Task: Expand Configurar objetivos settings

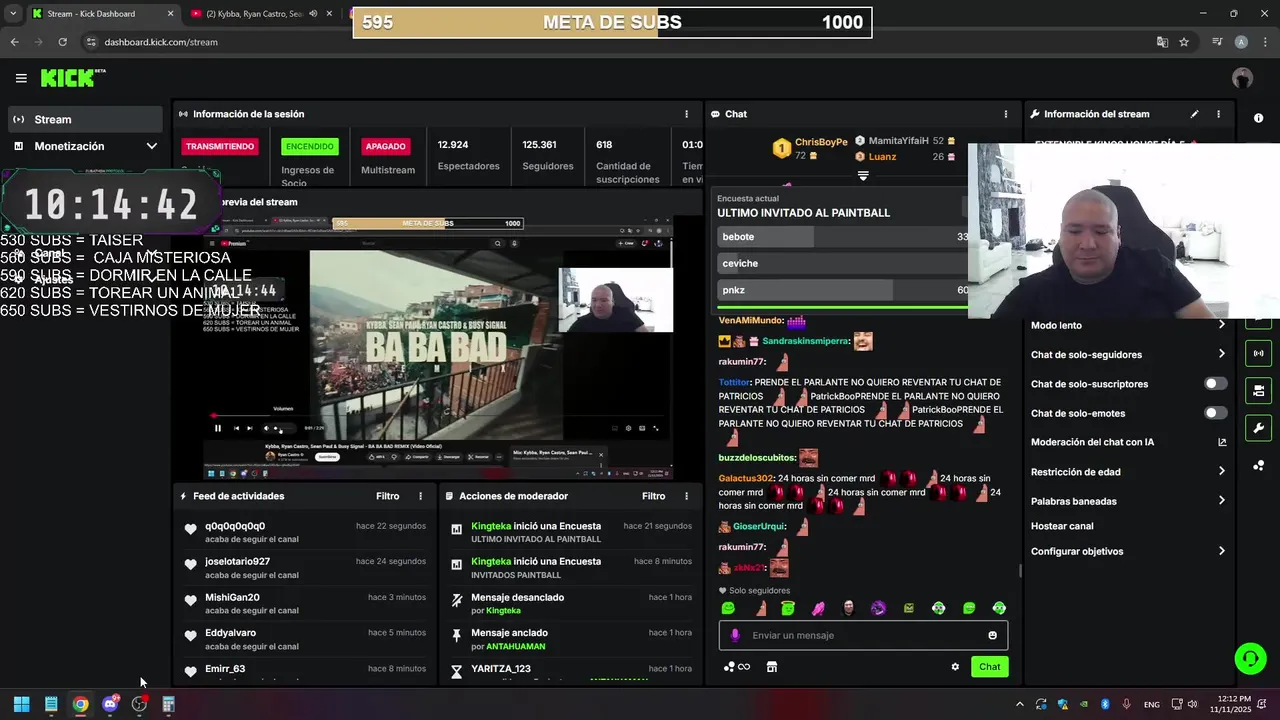Action: [x=1128, y=551]
